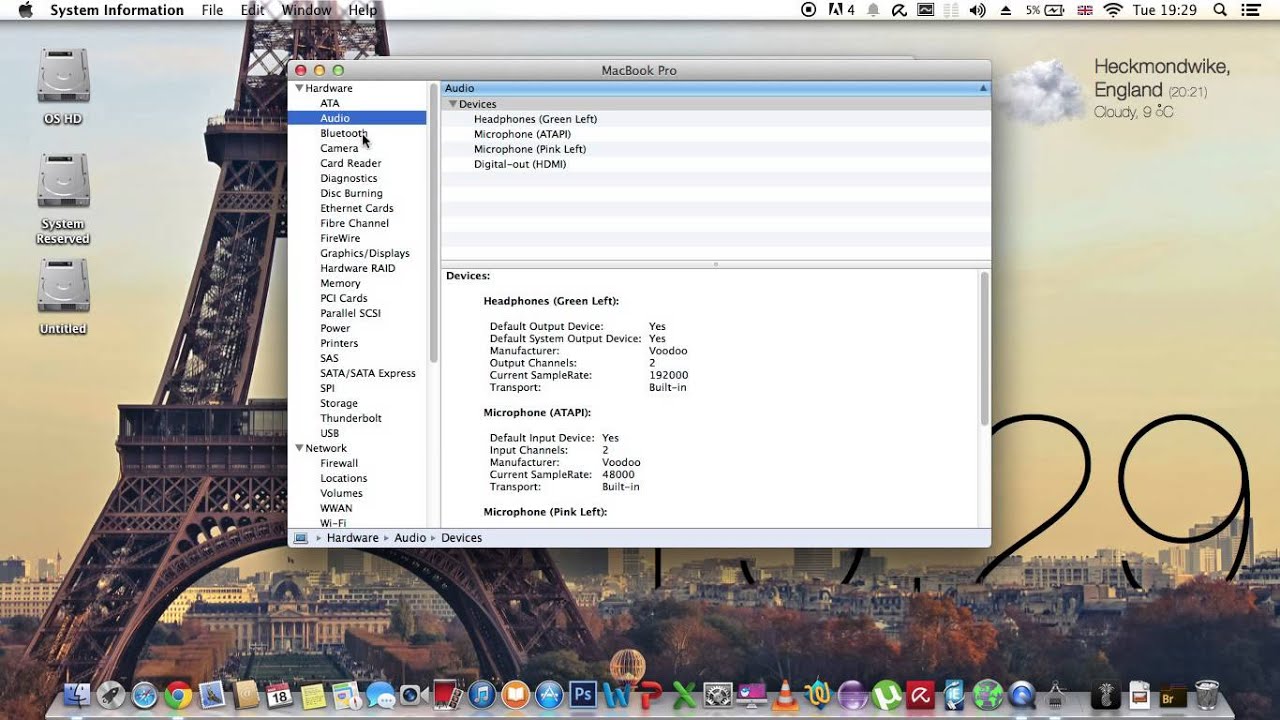Open volume control in menu bar
1280x720 pixels.
click(978, 10)
